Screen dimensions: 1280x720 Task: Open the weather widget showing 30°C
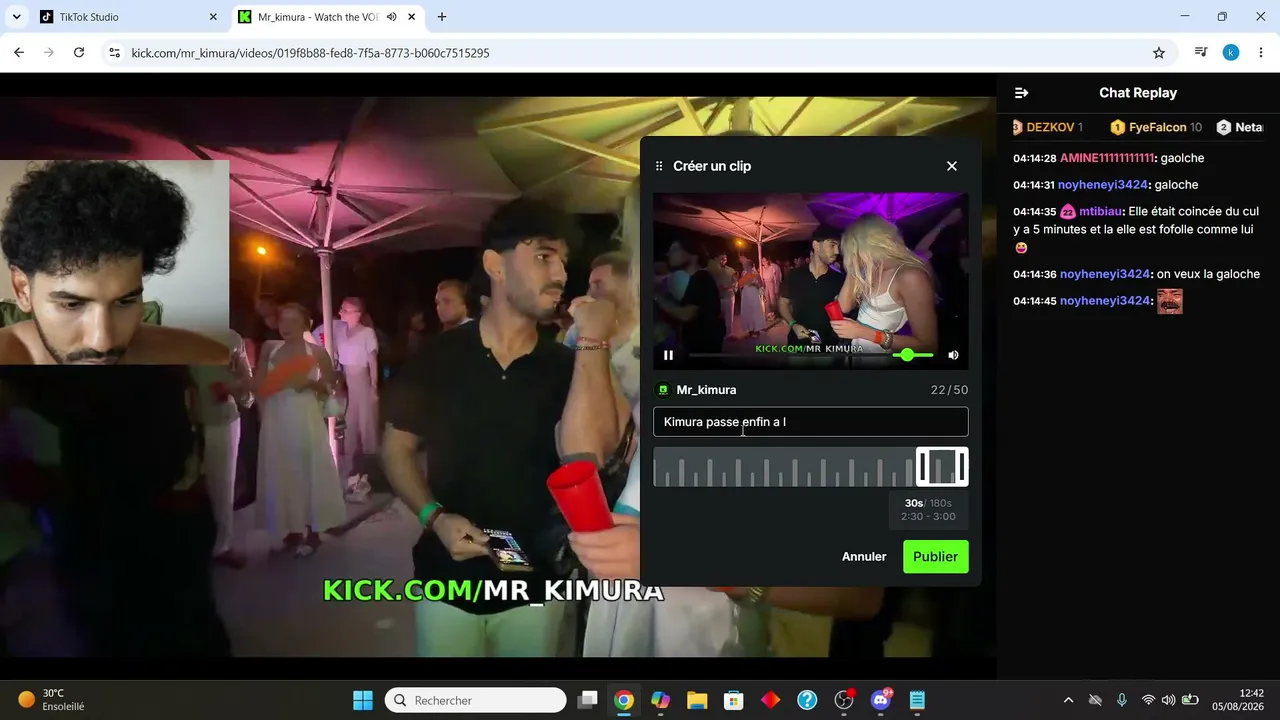click(52, 700)
